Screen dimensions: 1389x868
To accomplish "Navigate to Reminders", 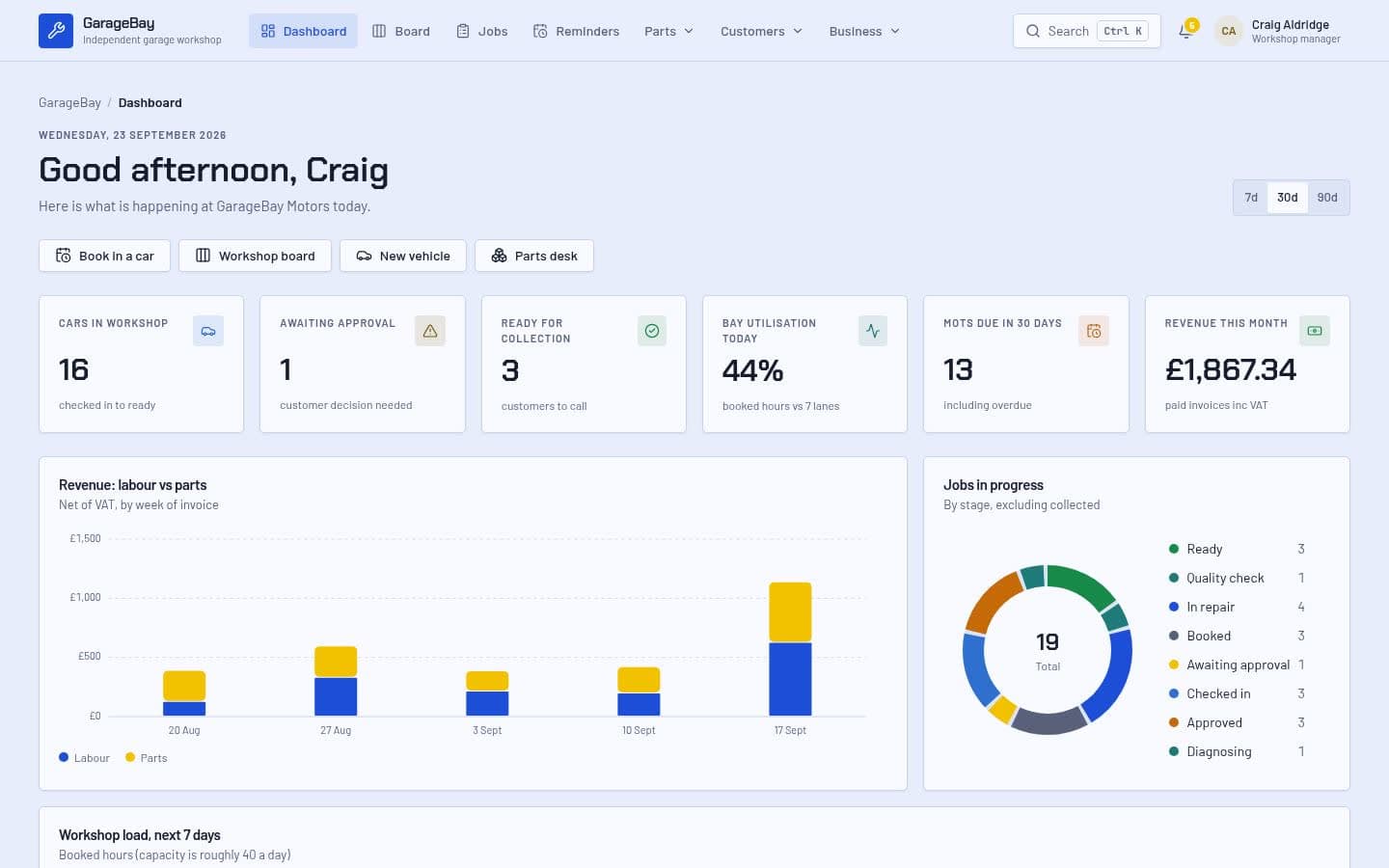I will [576, 31].
